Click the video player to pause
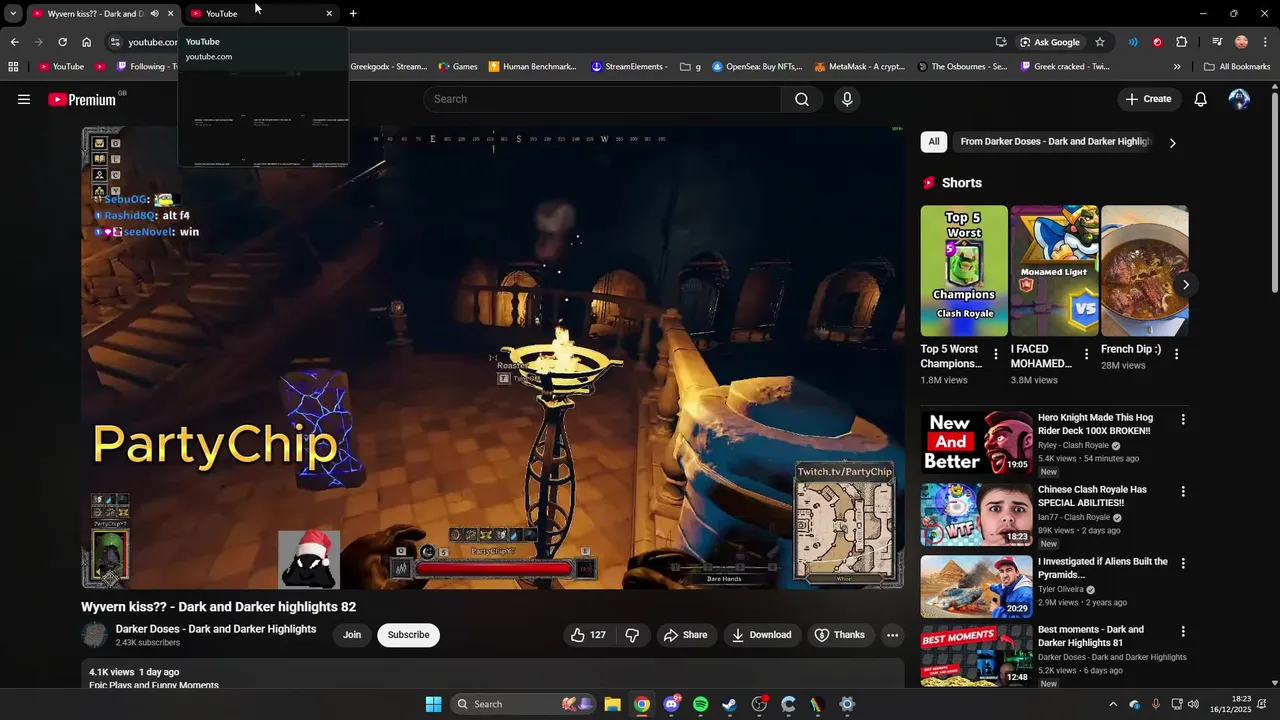This screenshot has width=1280, height=720. (x=492, y=358)
